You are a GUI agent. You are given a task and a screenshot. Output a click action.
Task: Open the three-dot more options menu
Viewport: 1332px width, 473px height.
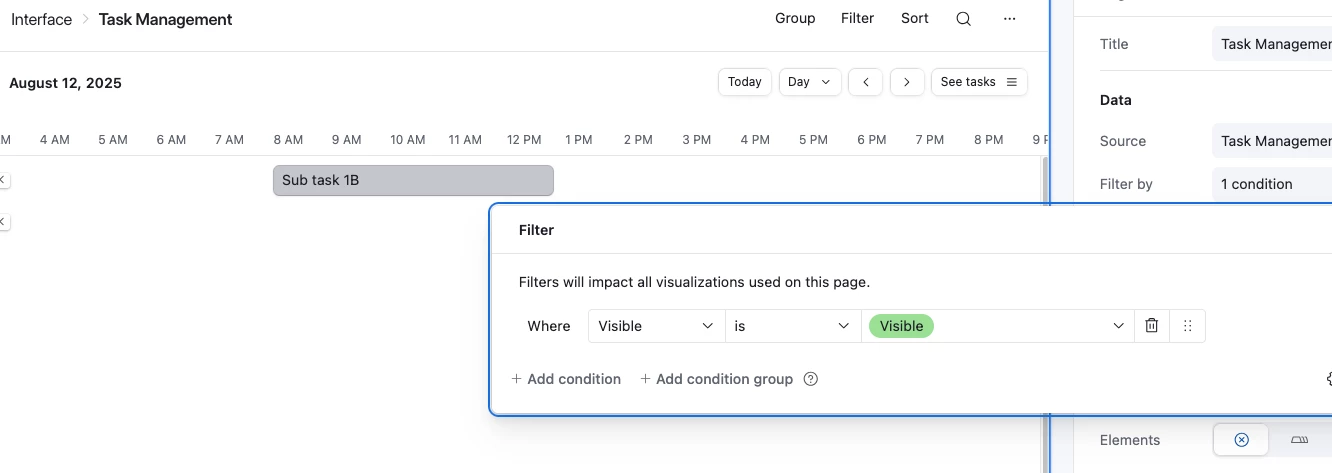(1010, 19)
